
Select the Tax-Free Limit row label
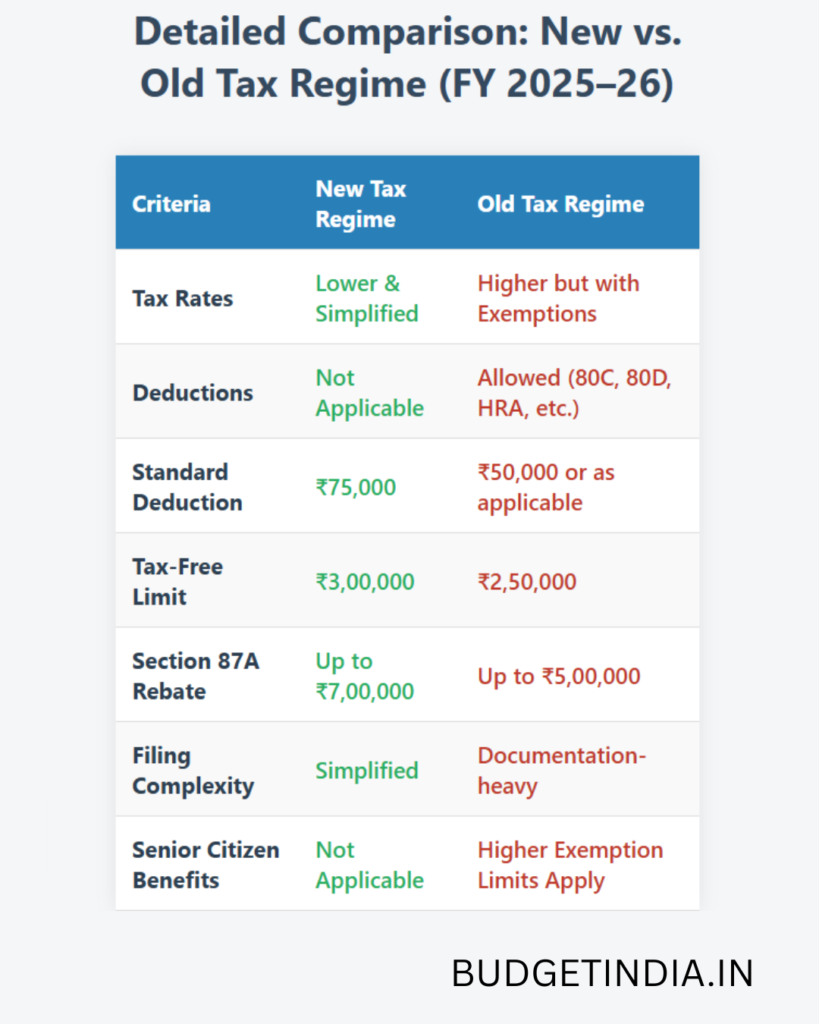pyautogui.click(x=177, y=581)
